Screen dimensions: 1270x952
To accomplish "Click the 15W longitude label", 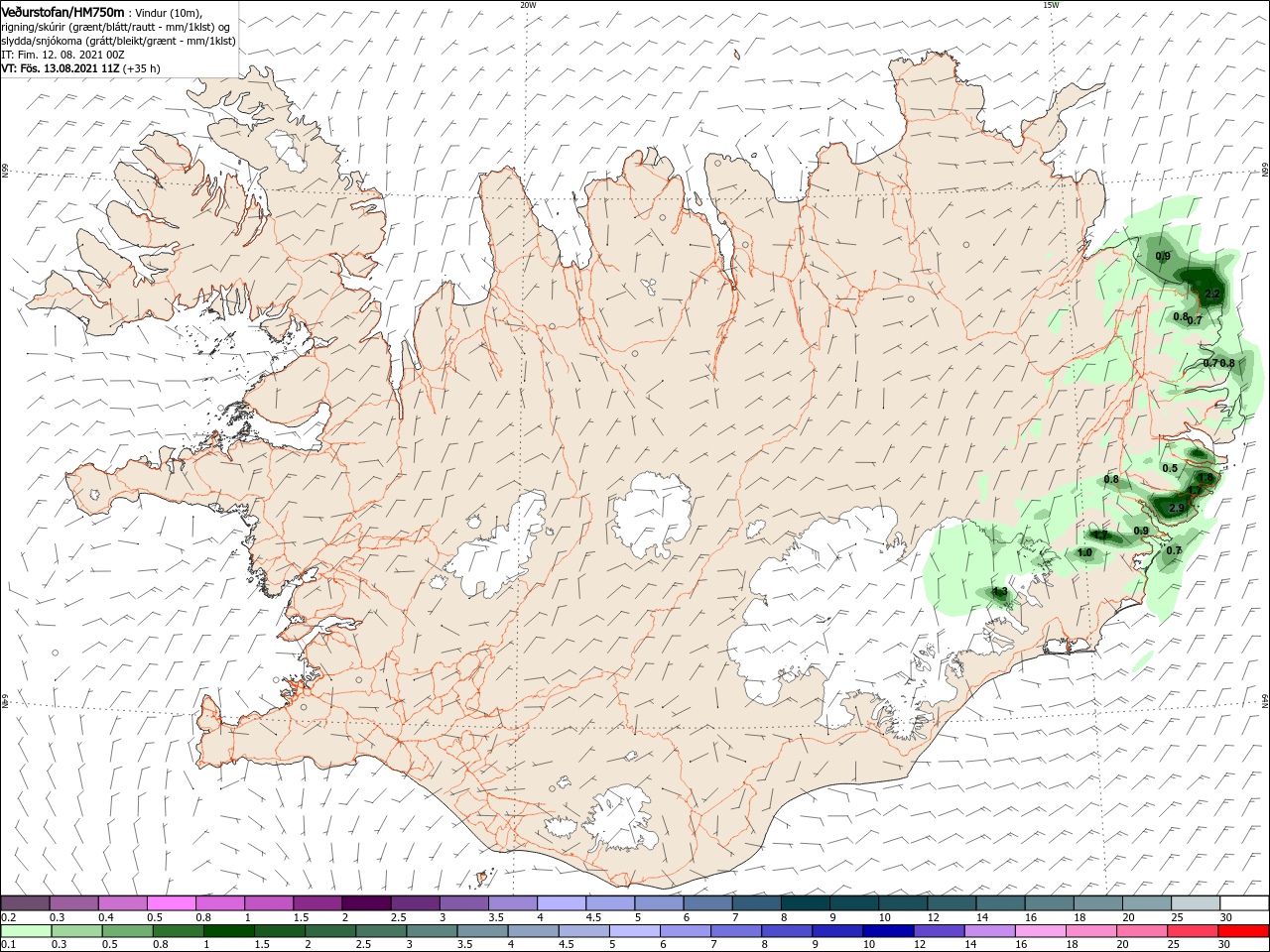I will 1050,4.
